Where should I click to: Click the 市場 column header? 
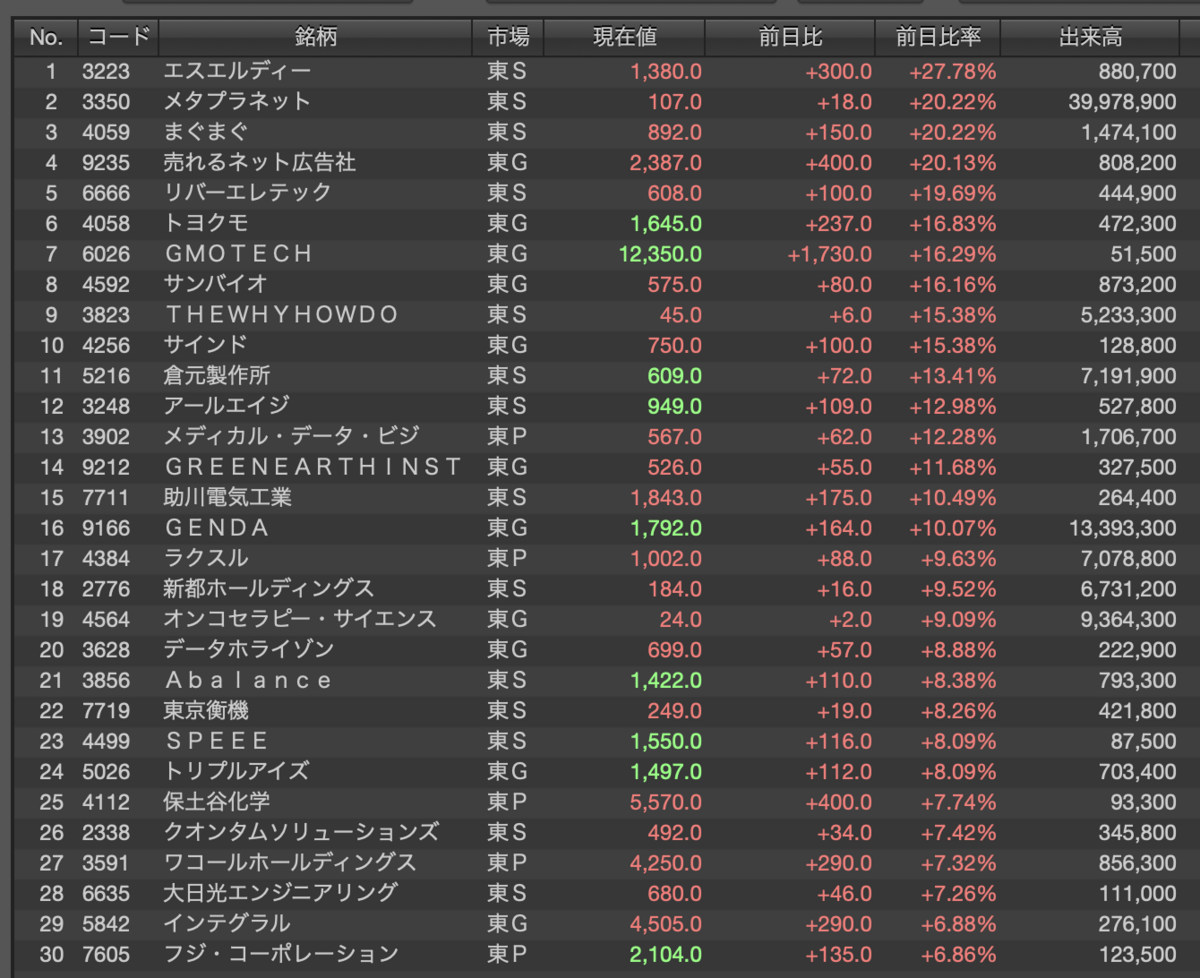click(x=509, y=38)
